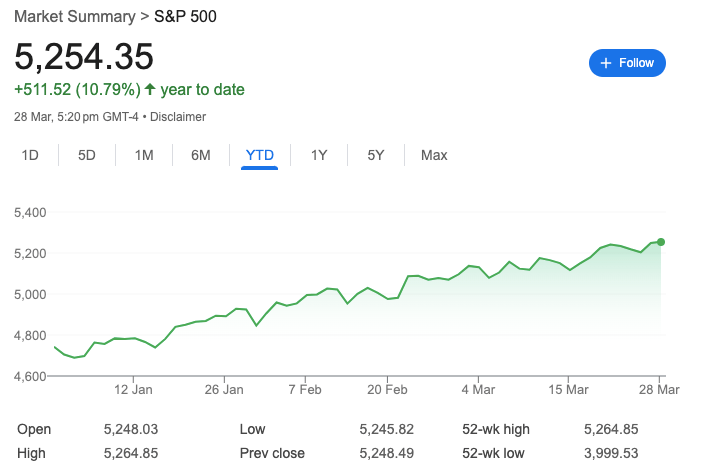The width and height of the screenshot is (713, 472).
Task: Select the YTD tab
Action: pyautogui.click(x=260, y=155)
